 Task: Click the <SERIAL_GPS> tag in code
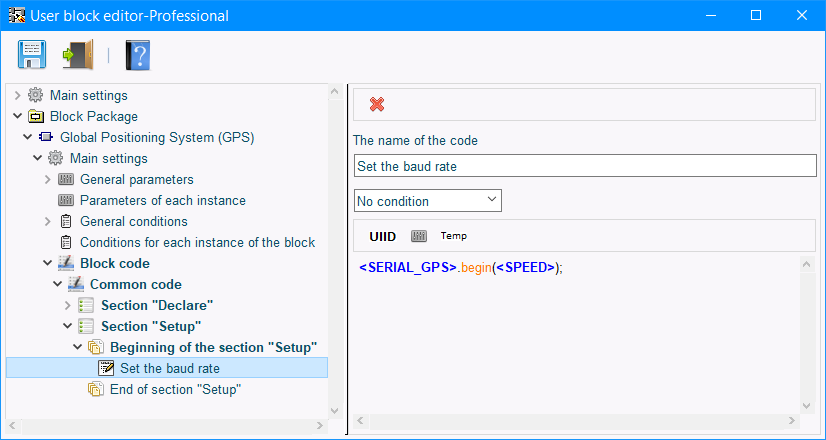tap(408, 267)
